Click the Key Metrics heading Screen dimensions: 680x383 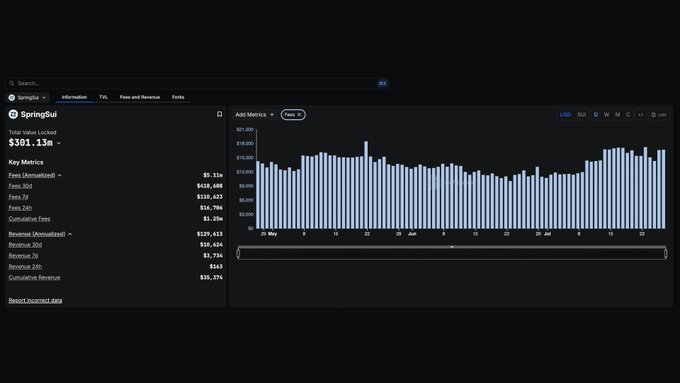(26, 162)
